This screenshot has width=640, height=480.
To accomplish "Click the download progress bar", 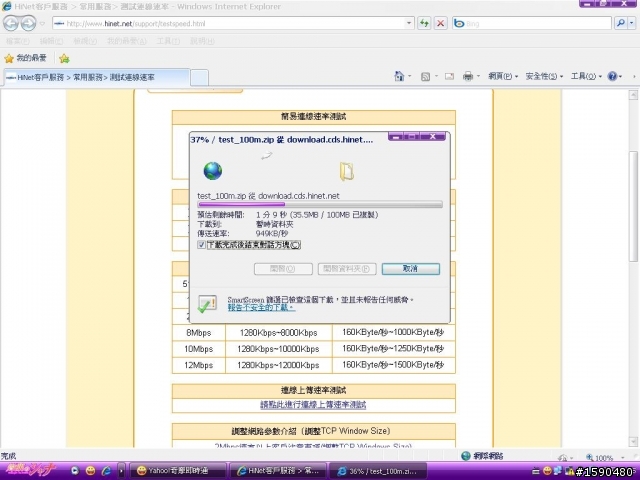I will 320,204.
